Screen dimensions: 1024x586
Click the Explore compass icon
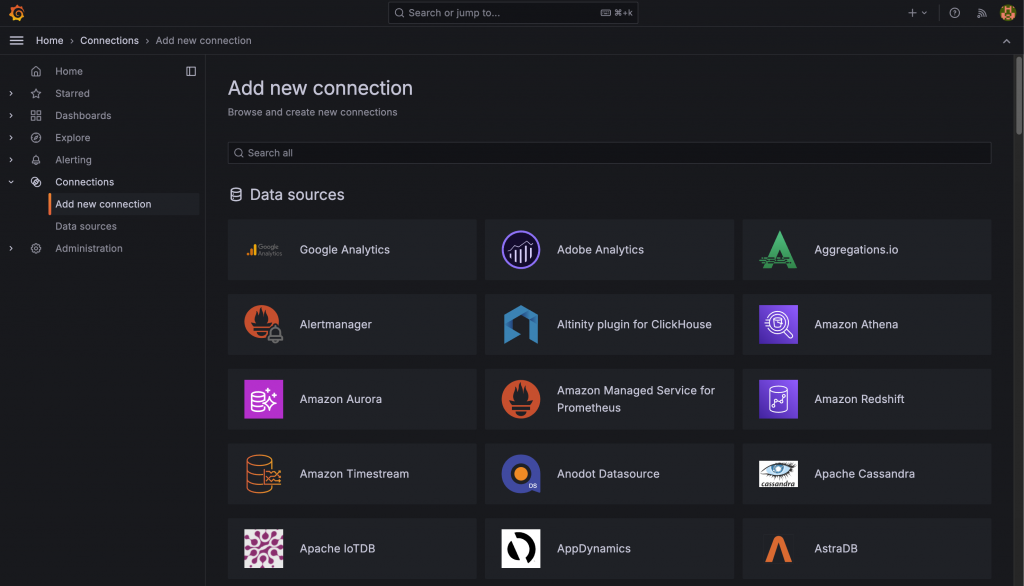pyautogui.click(x=36, y=138)
